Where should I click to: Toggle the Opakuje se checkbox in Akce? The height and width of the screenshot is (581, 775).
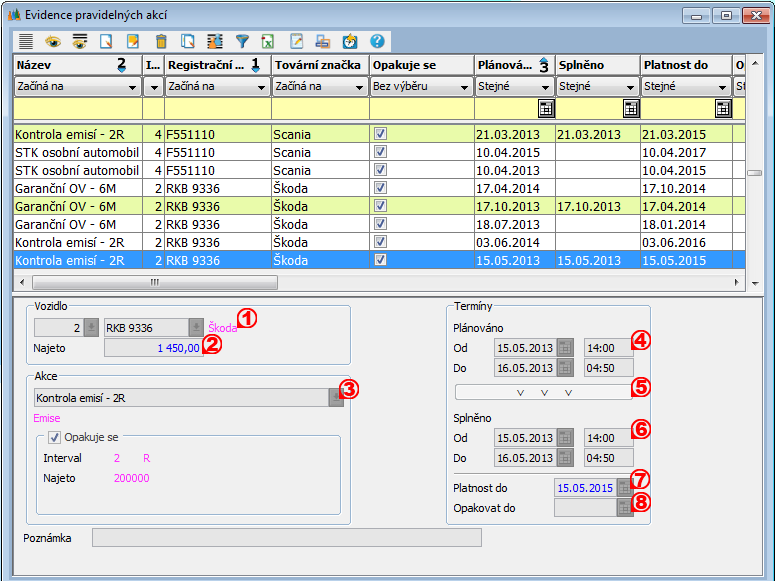(55, 437)
